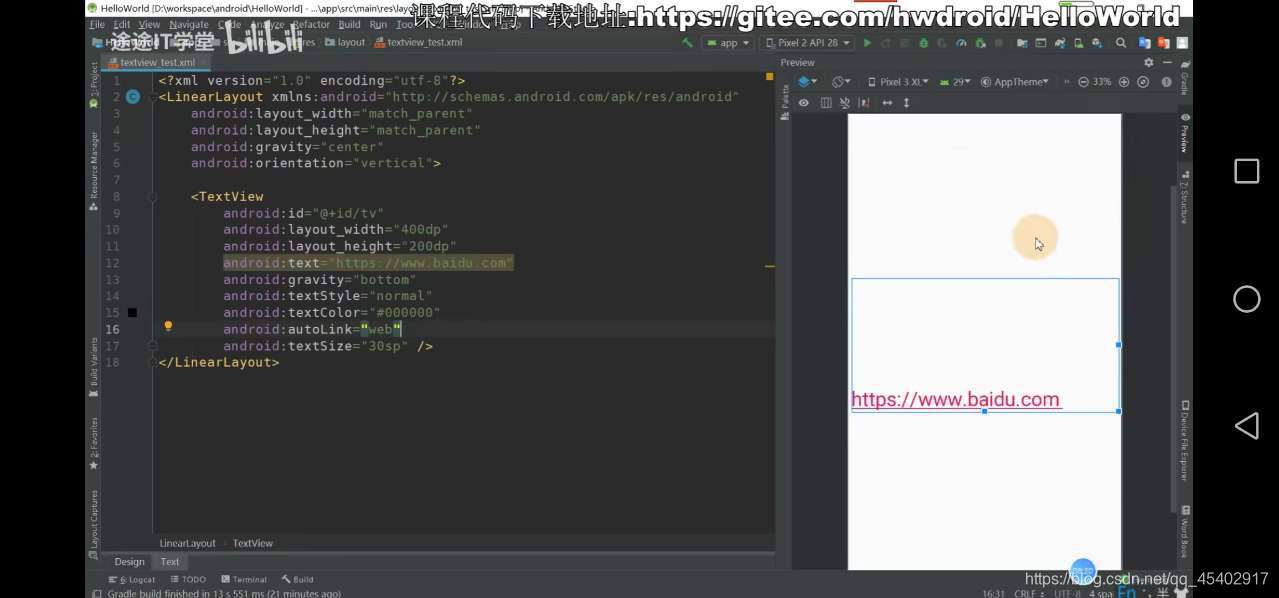
Task: Open the Gradle tool window
Action: (1185, 80)
